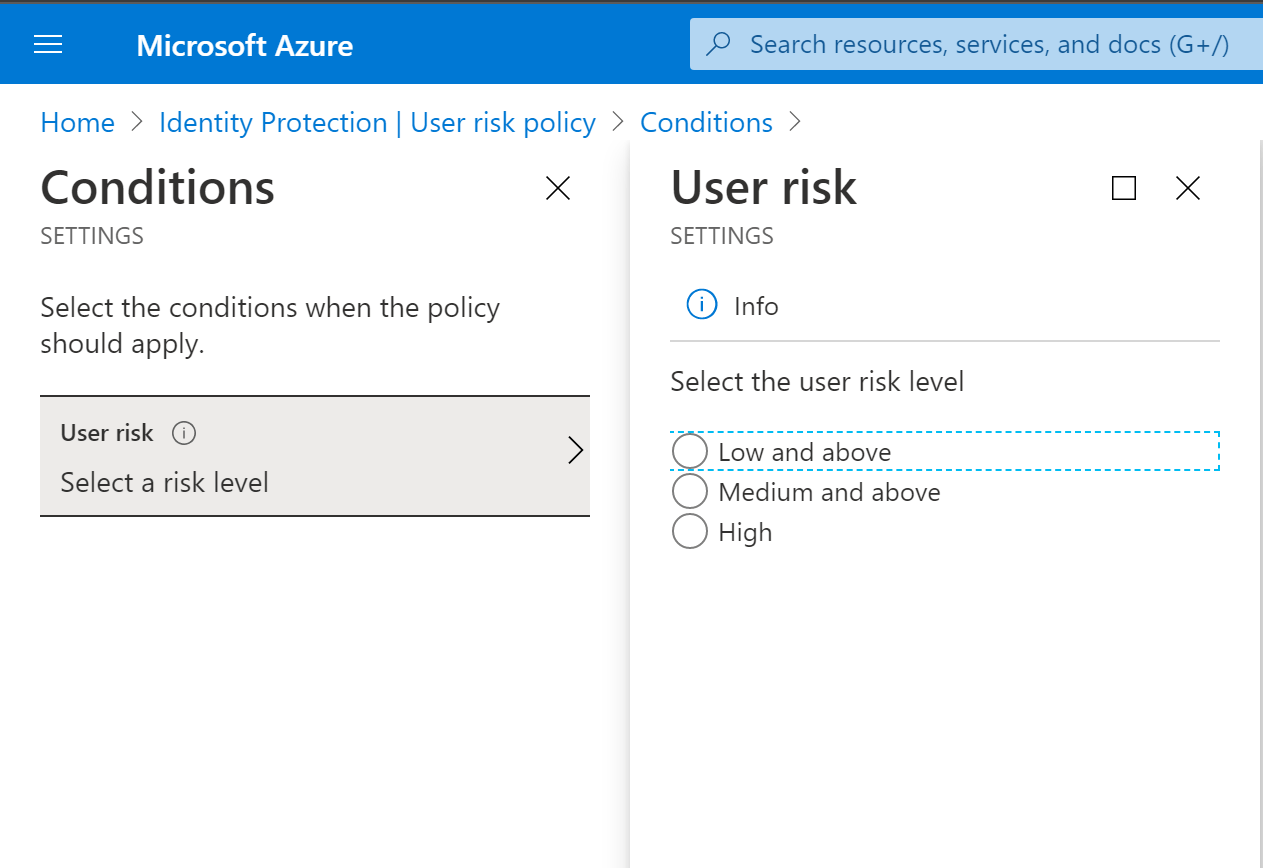Click the info tooltip icon beside User risk
The height and width of the screenshot is (868, 1263).
point(184,433)
